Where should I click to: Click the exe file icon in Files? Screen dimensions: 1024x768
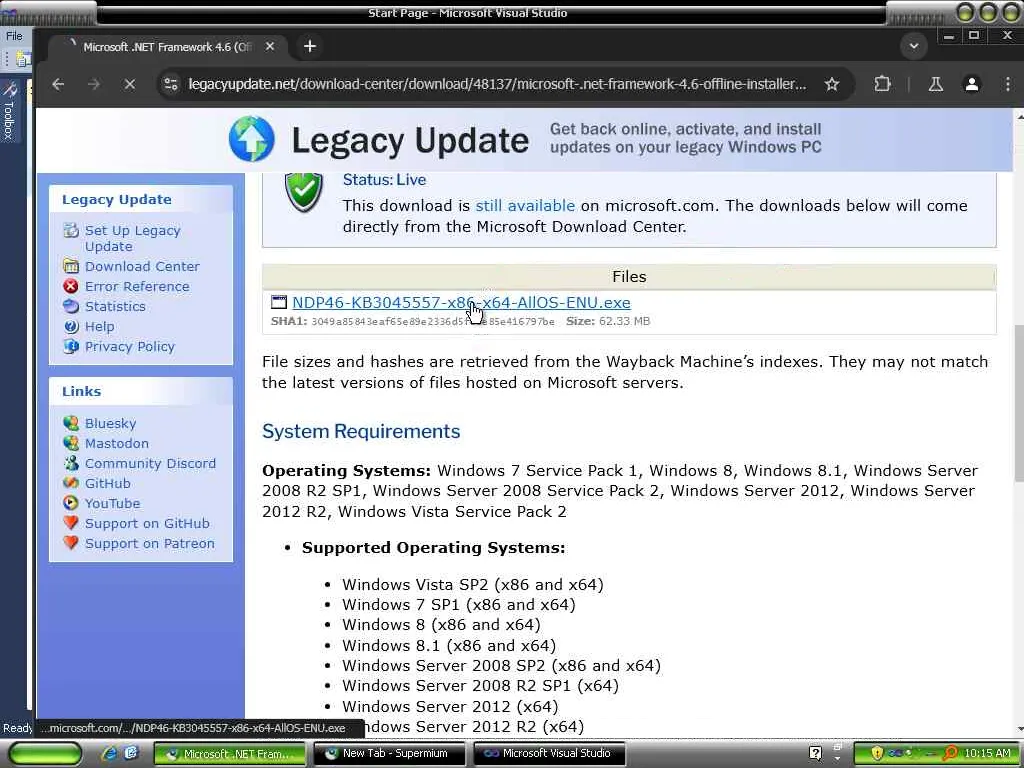(x=279, y=302)
